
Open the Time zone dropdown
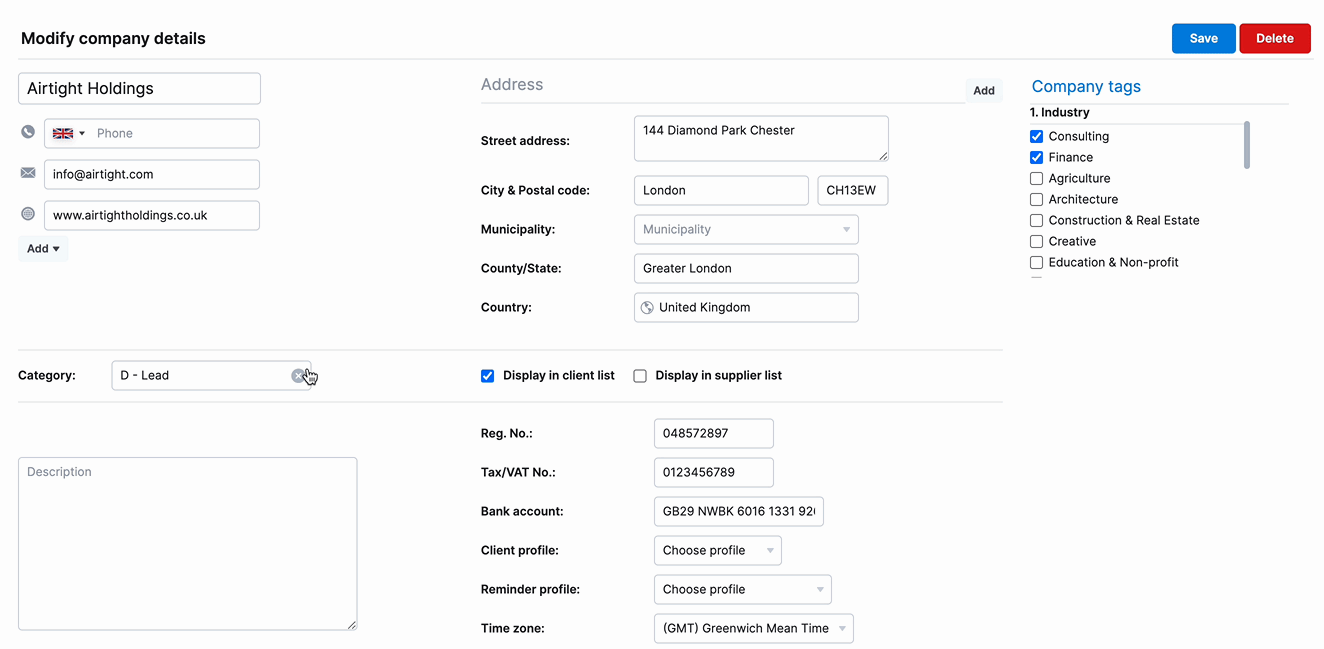coord(754,628)
